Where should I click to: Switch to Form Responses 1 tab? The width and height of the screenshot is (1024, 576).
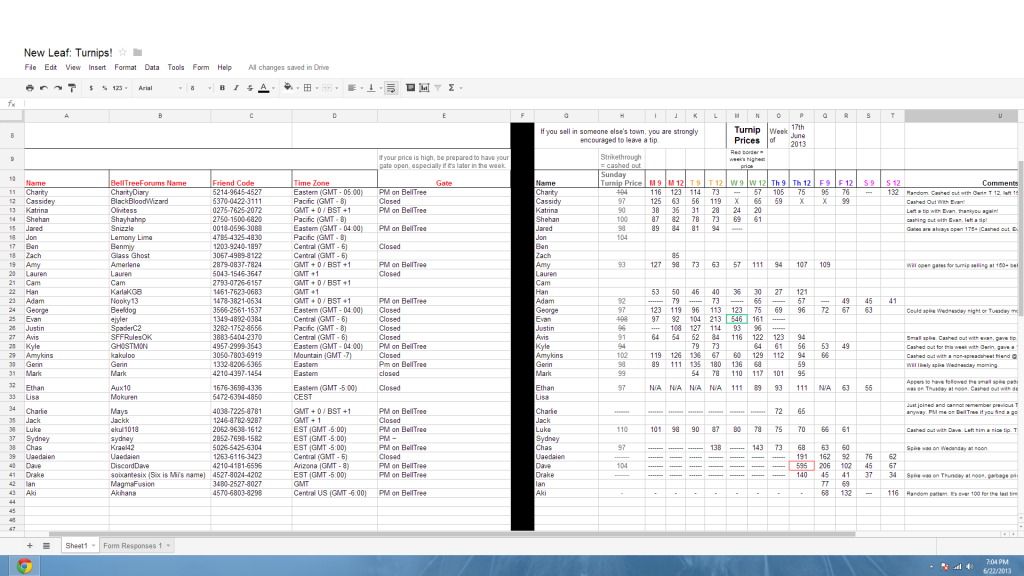tap(131, 546)
